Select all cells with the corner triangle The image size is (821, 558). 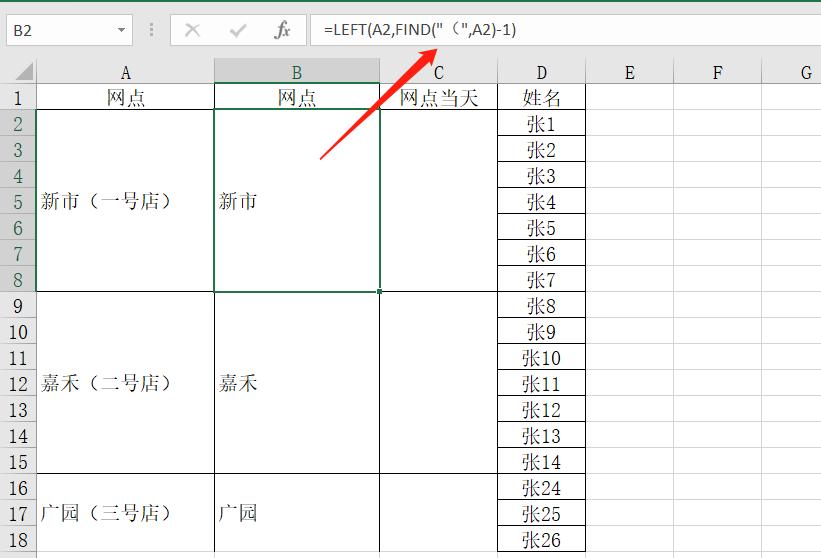point(24,72)
